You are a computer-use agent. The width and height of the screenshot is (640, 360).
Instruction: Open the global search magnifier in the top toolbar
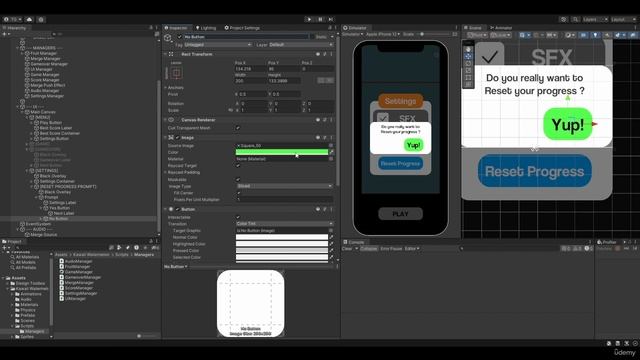click(x=575, y=19)
